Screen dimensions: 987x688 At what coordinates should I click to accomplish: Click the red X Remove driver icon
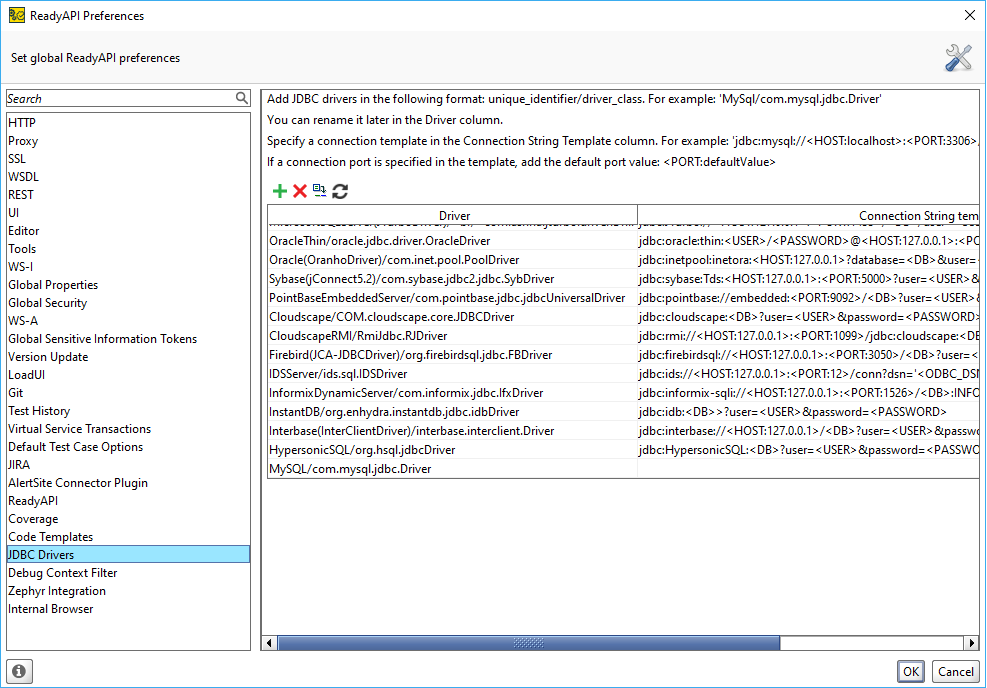click(300, 191)
